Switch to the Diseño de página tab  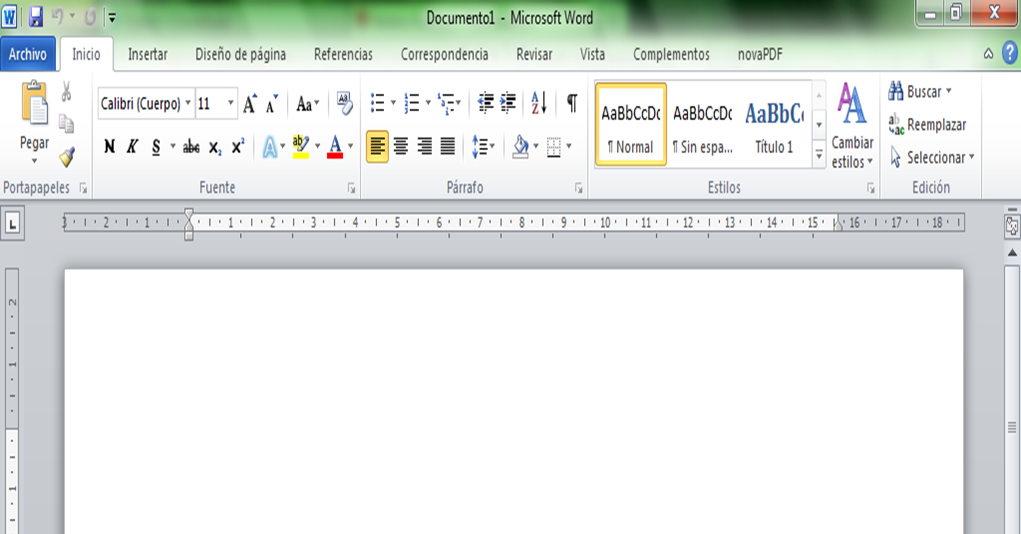click(x=240, y=55)
